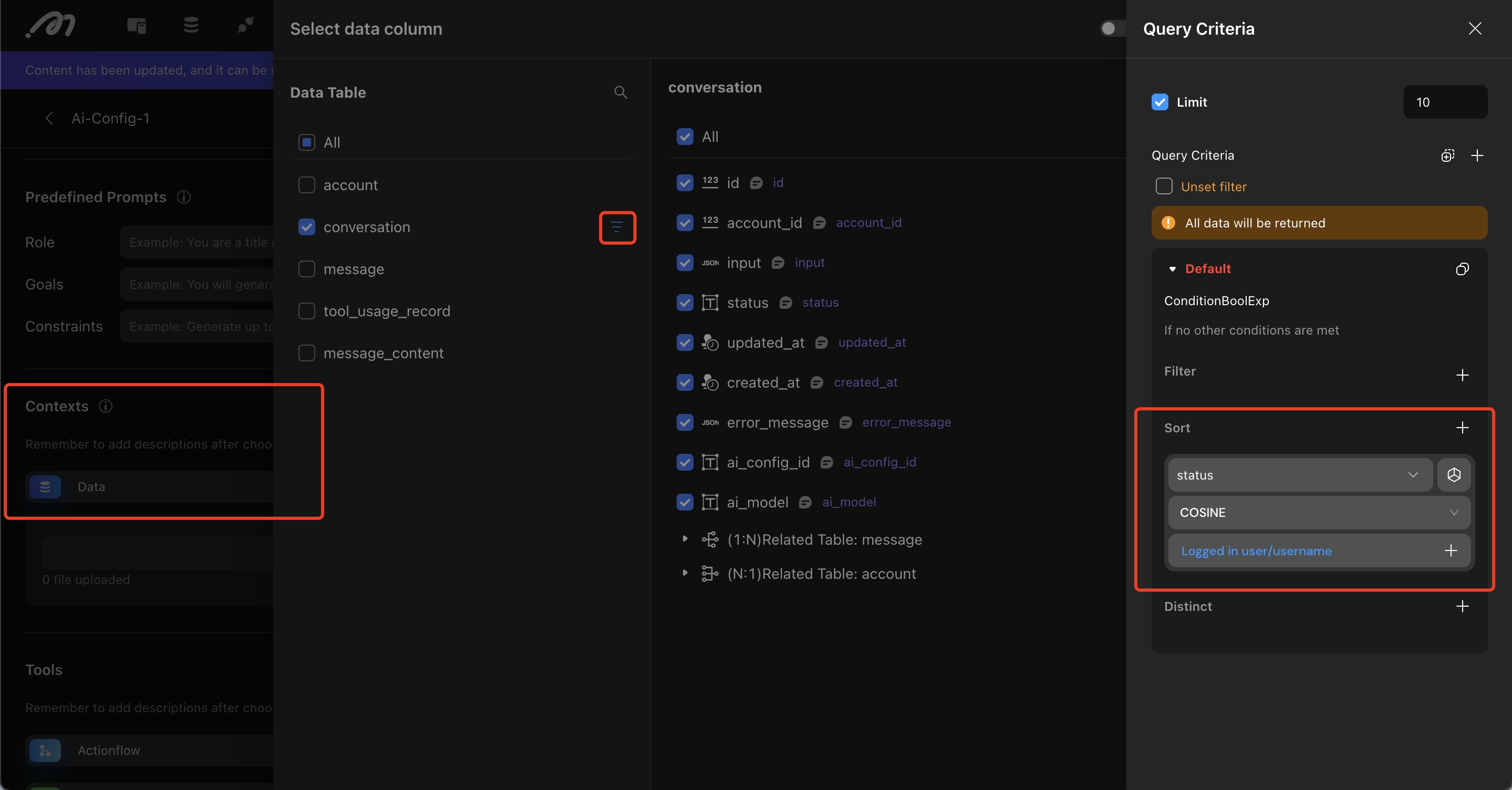
Task: Click the comment icon next to id column
Action: point(757,183)
